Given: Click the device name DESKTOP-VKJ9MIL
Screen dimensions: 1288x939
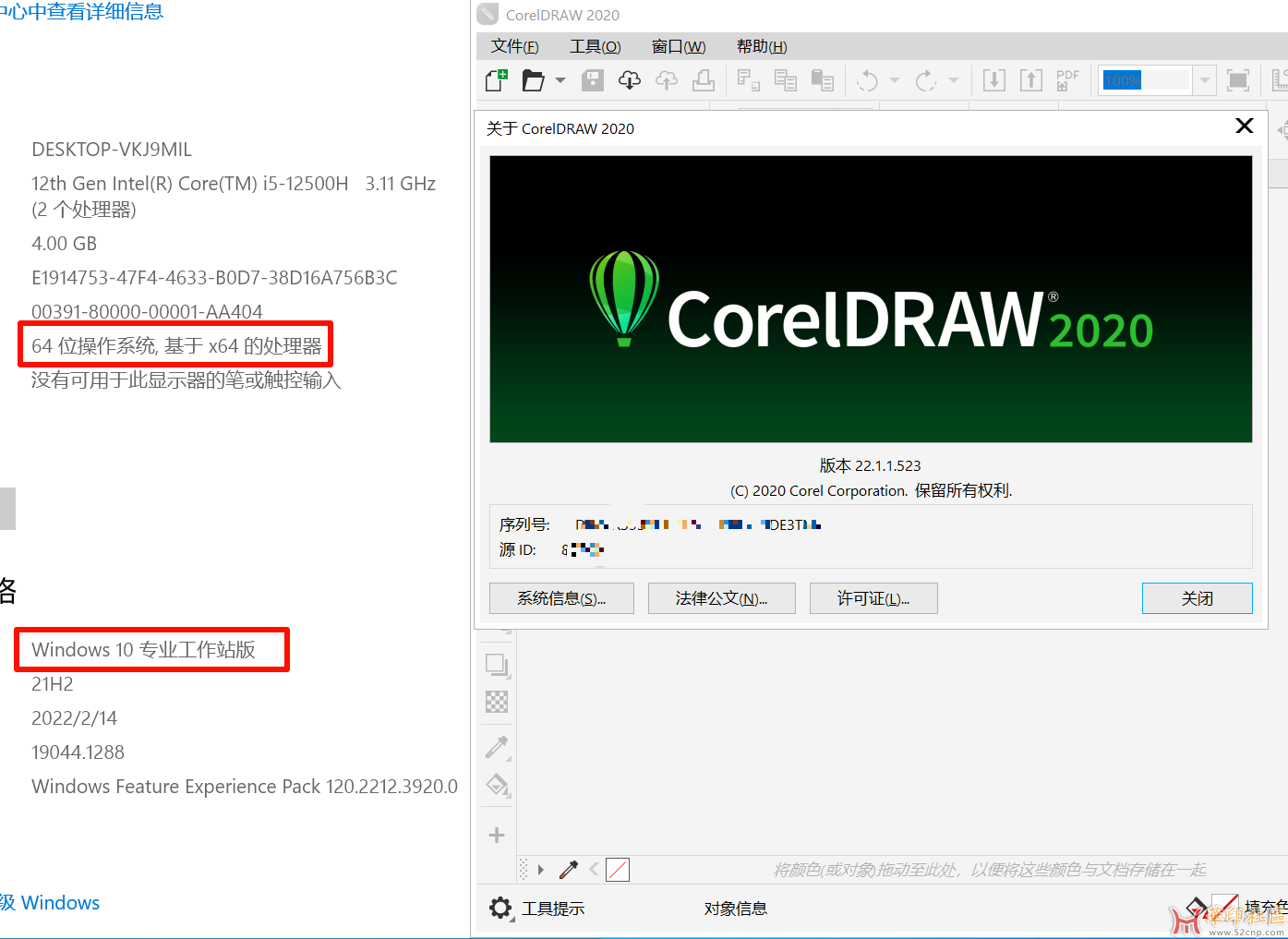Looking at the screenshot, I should 112,150.
